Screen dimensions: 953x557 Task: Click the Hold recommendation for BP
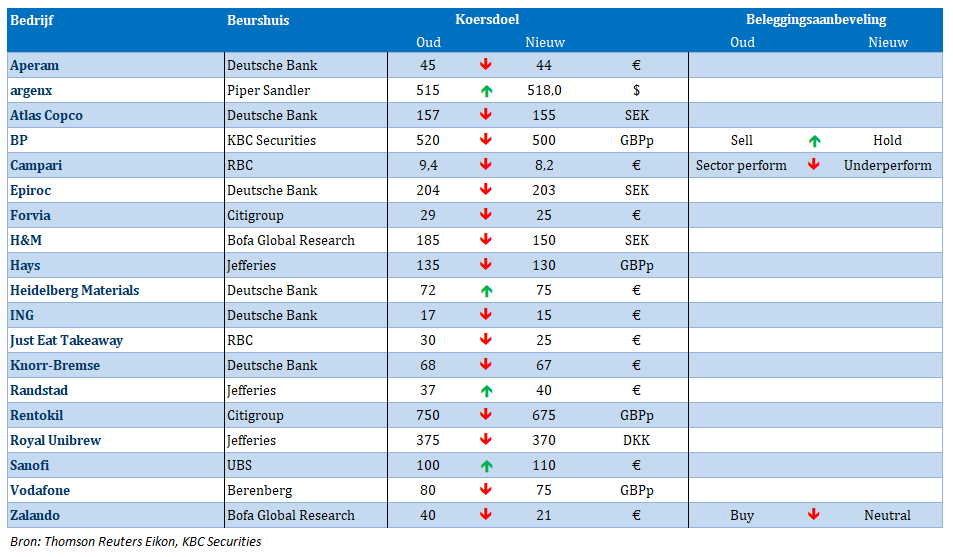tap(887, 140)
